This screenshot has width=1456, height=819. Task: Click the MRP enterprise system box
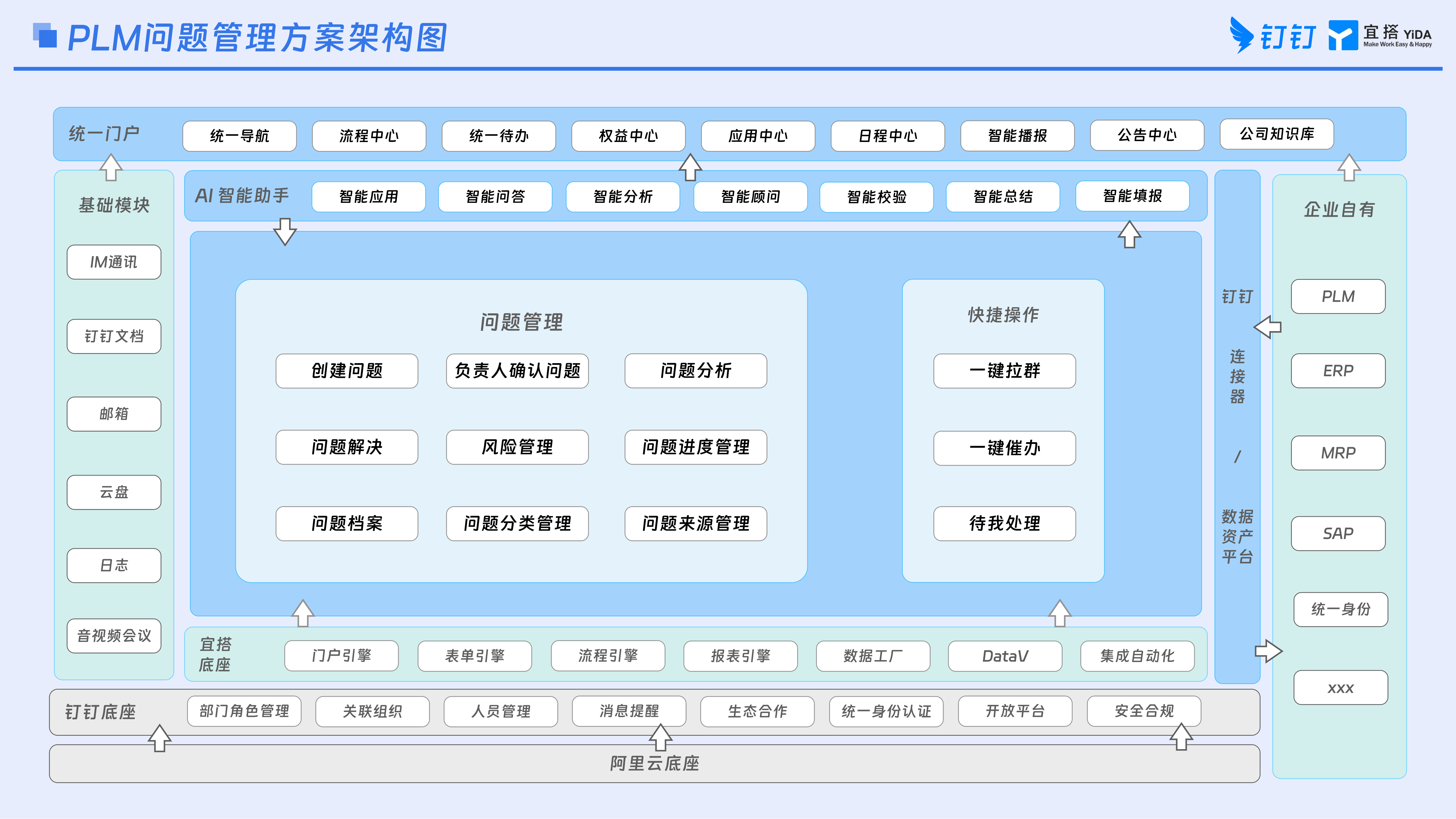point(1338,453)
